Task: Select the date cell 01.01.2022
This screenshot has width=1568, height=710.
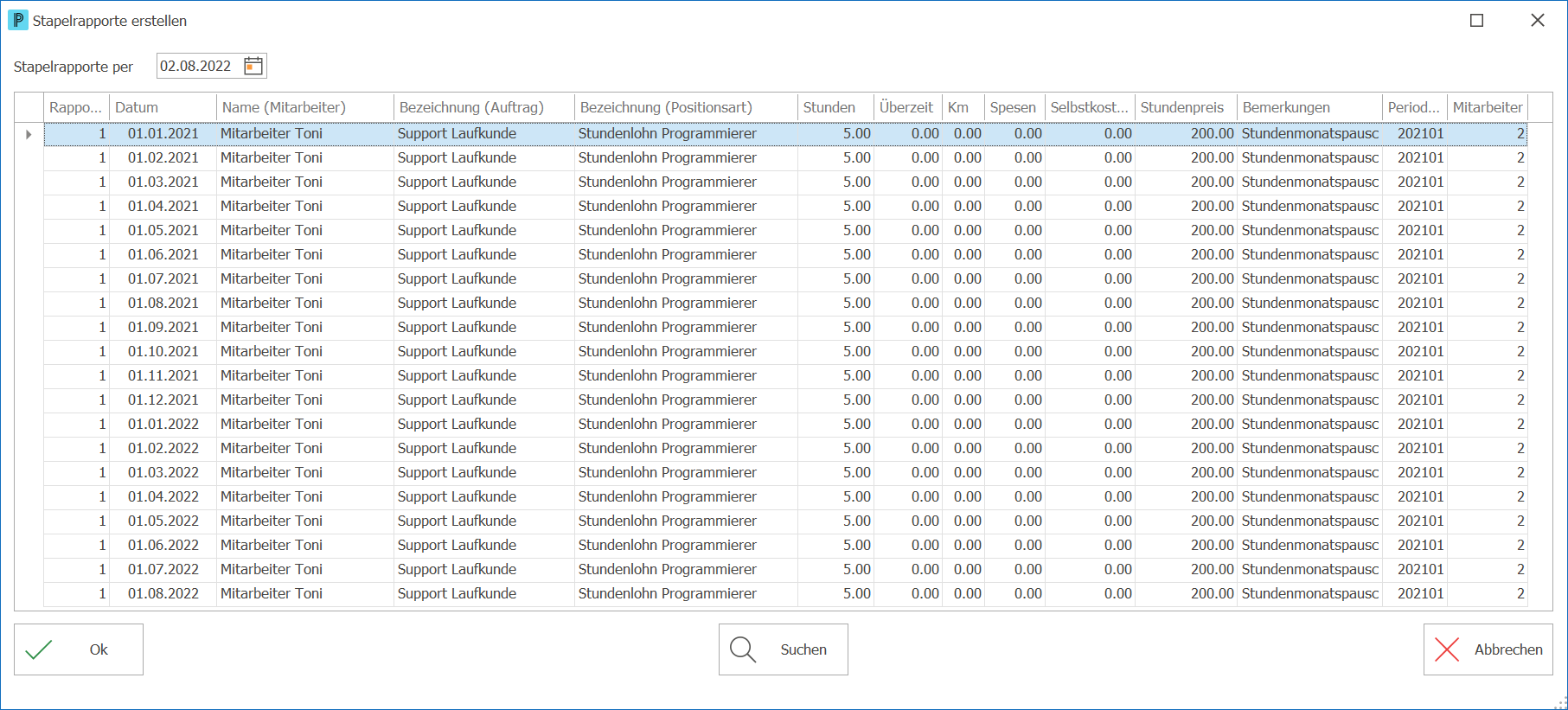Action: (x=163, y=424)
